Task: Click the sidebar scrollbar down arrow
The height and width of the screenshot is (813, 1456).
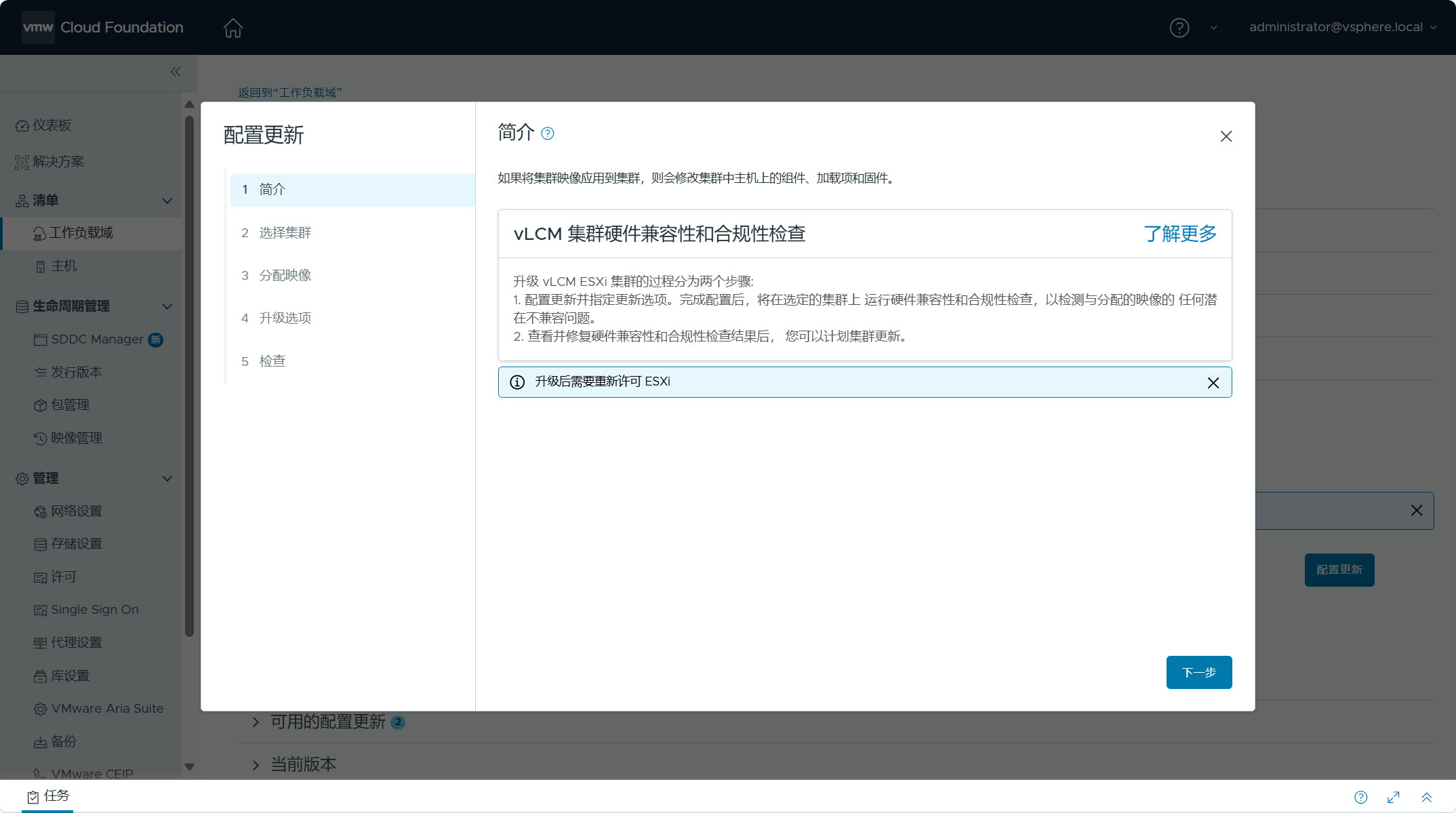Action: 189,767
